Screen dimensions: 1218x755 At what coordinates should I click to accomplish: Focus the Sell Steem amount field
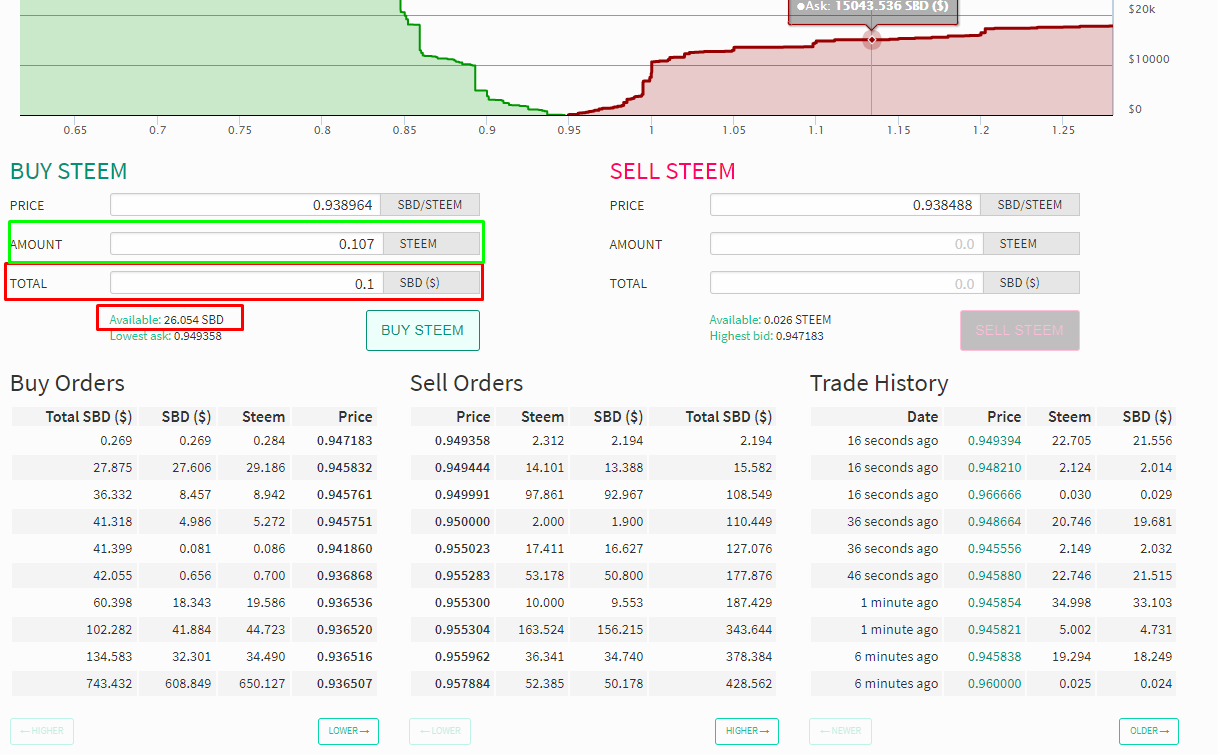[846, 244]
